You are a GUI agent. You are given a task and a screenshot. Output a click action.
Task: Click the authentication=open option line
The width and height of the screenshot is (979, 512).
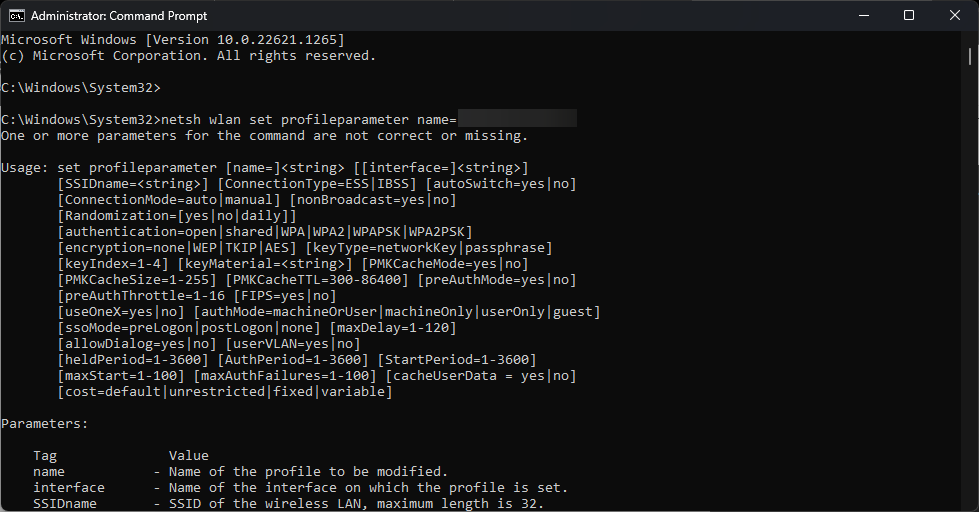265,232
